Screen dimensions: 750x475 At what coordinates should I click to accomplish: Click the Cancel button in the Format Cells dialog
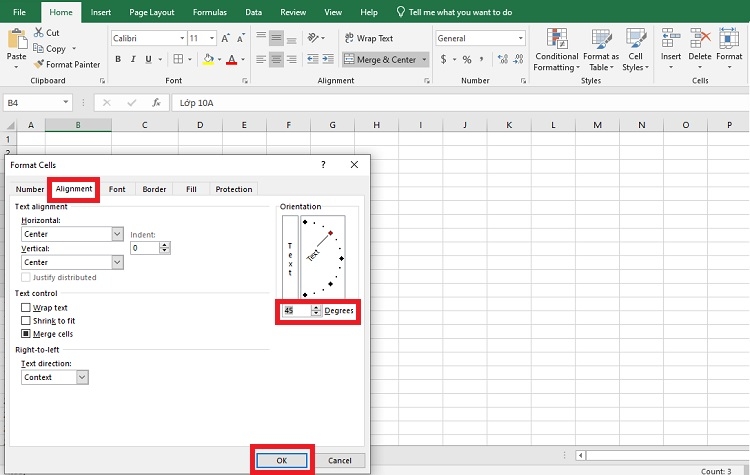(340, 460)
